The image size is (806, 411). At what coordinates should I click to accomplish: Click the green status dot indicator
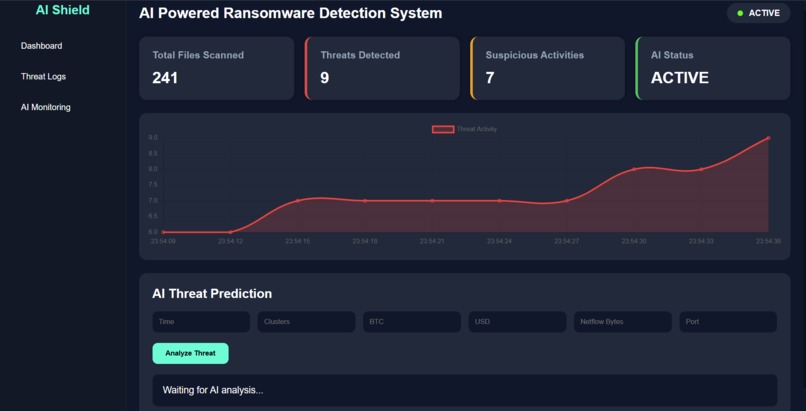pos(740,13)
